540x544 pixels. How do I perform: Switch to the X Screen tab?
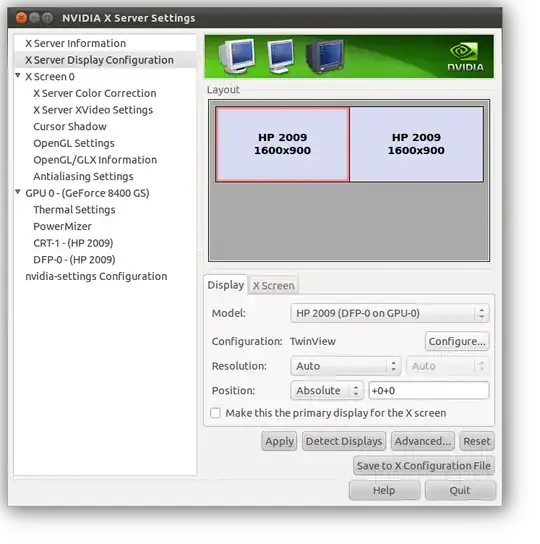(273, 286)
